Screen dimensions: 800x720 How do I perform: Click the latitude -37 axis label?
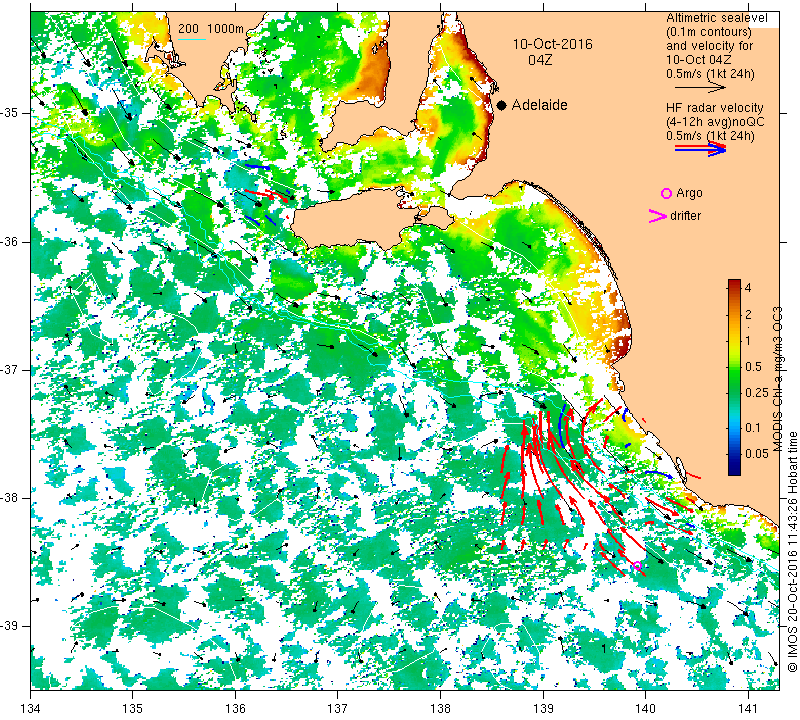(x=10, y=369)
